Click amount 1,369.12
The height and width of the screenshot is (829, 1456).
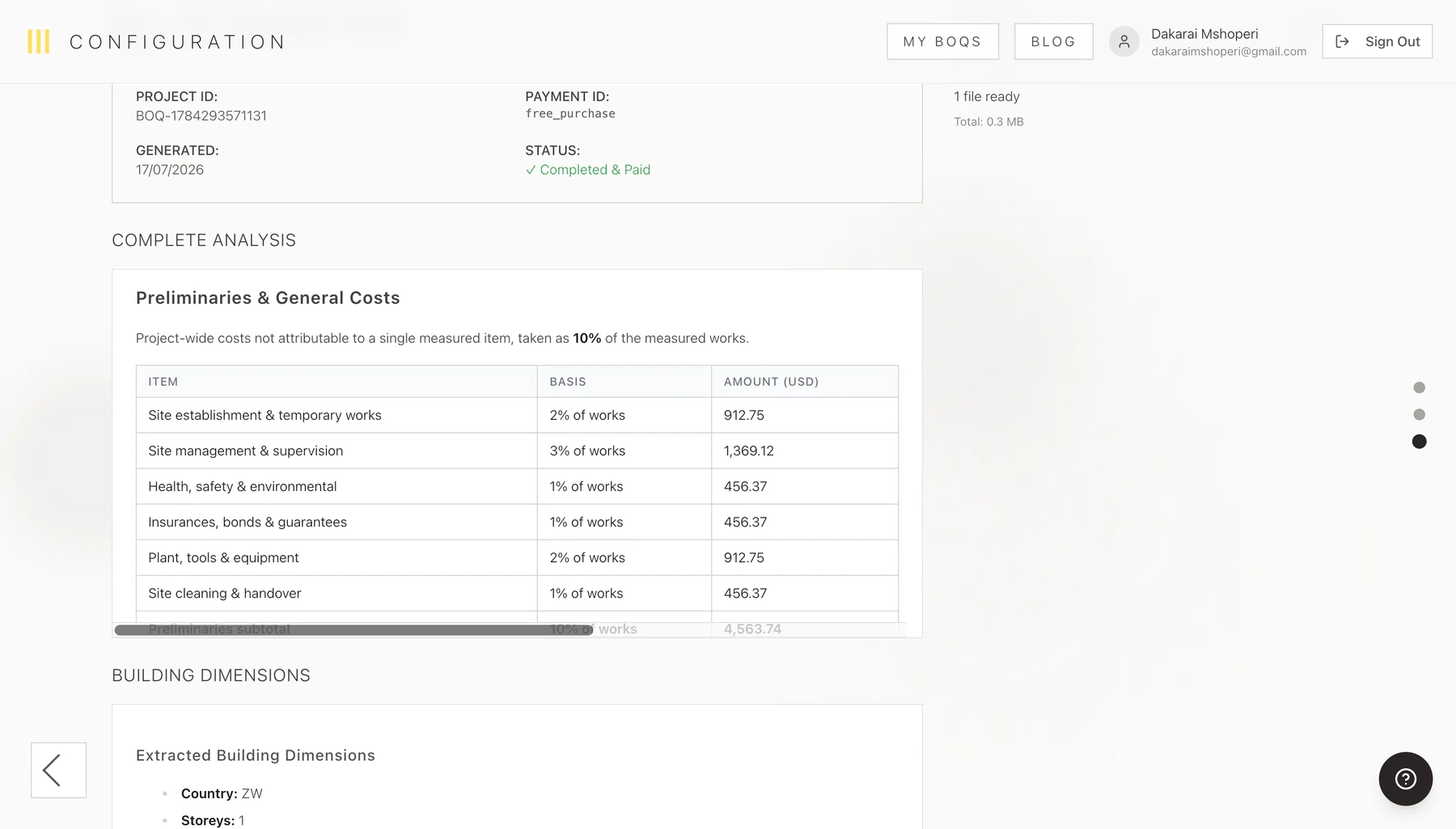(748, 450)
